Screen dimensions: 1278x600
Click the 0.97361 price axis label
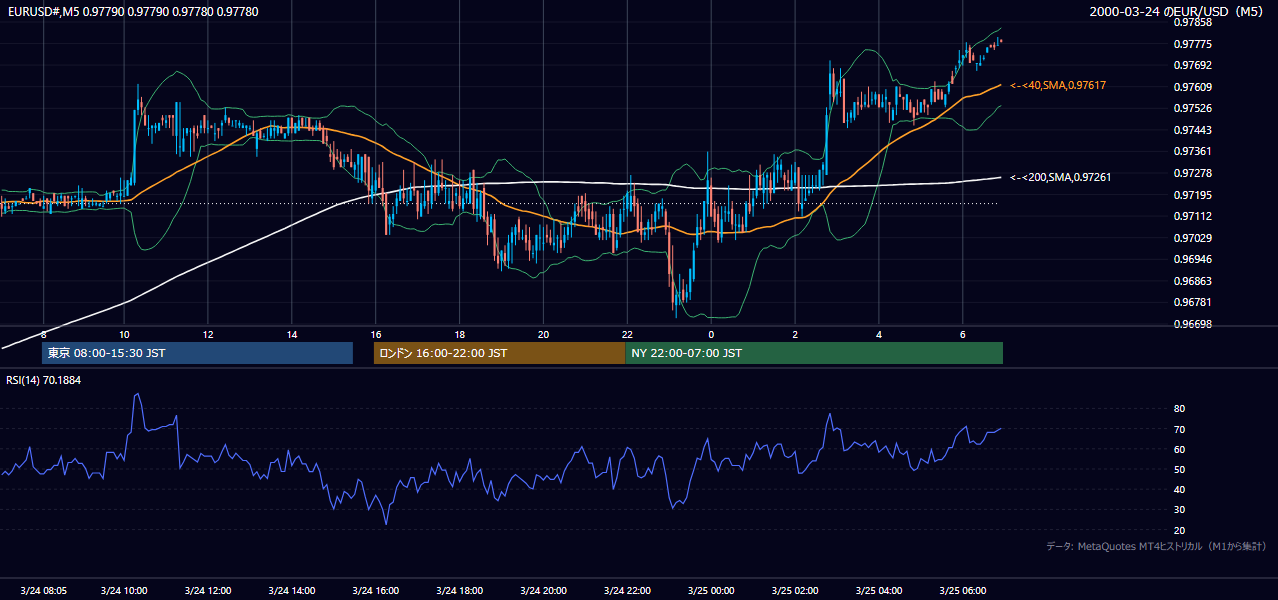click(1193, 152)
